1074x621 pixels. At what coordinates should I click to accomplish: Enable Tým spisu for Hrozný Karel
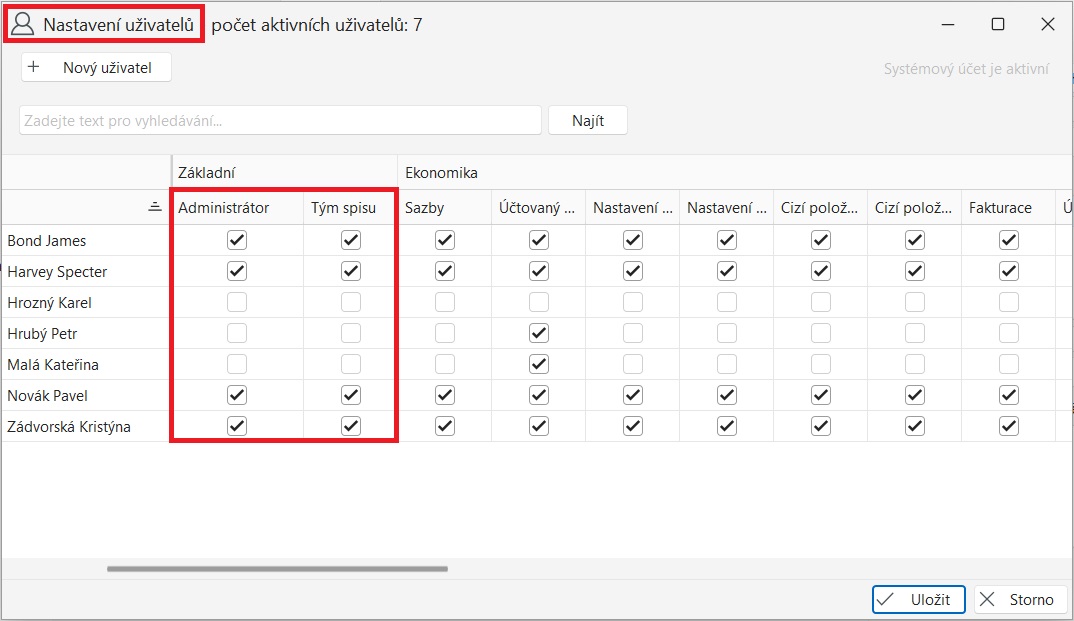(x=350, y=302)
